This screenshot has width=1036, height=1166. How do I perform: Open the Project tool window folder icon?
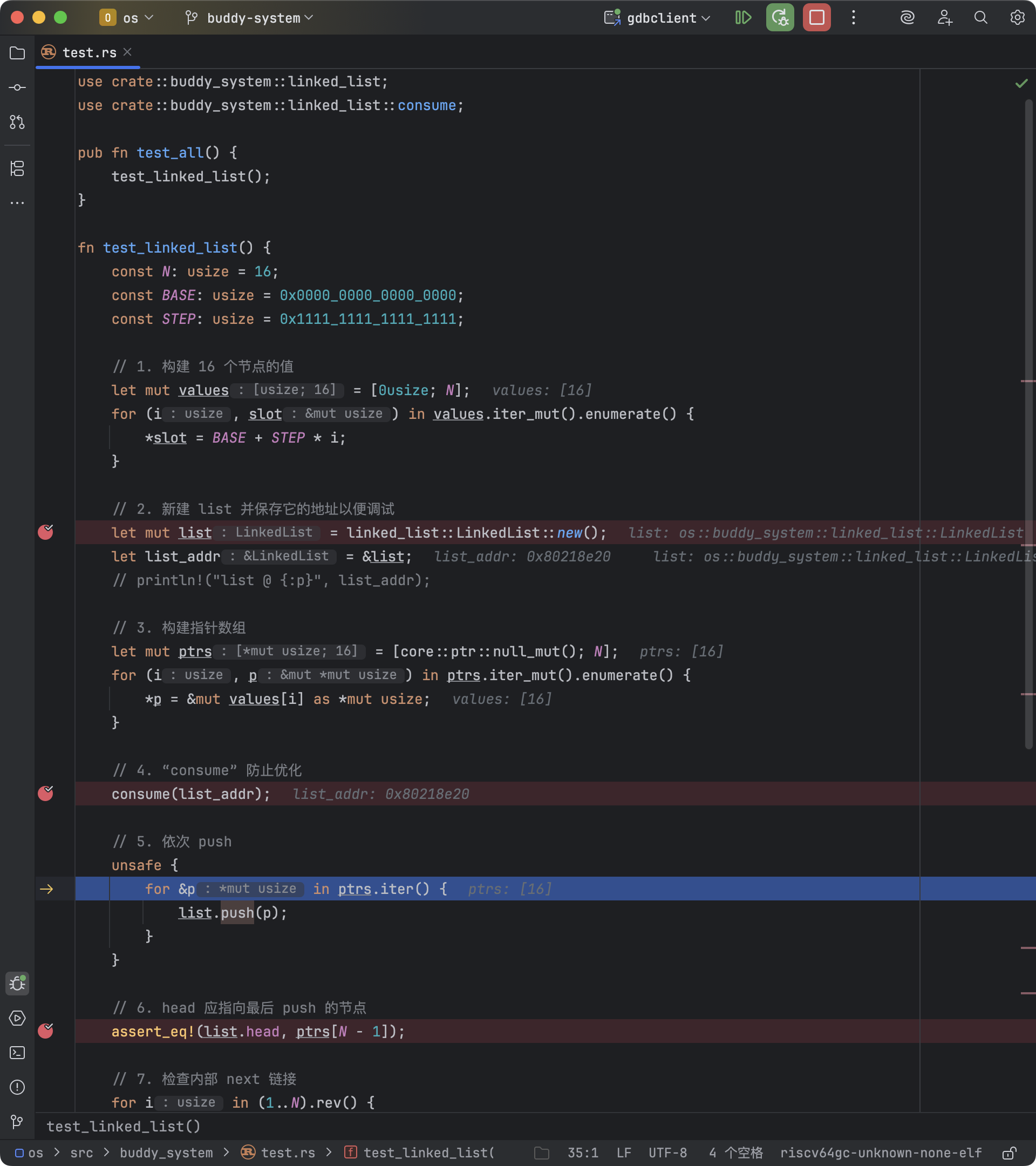pos(17,53)
